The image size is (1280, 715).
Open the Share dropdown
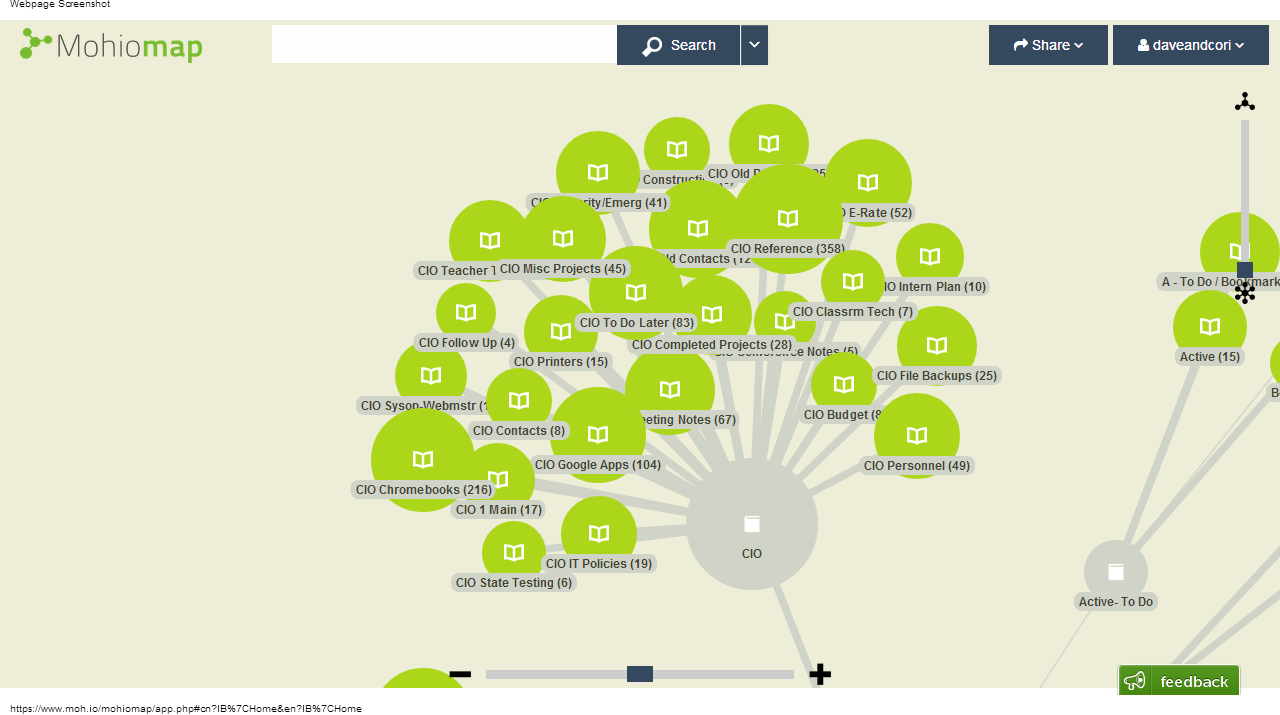pyautogui.click(x=1048, y=44)
